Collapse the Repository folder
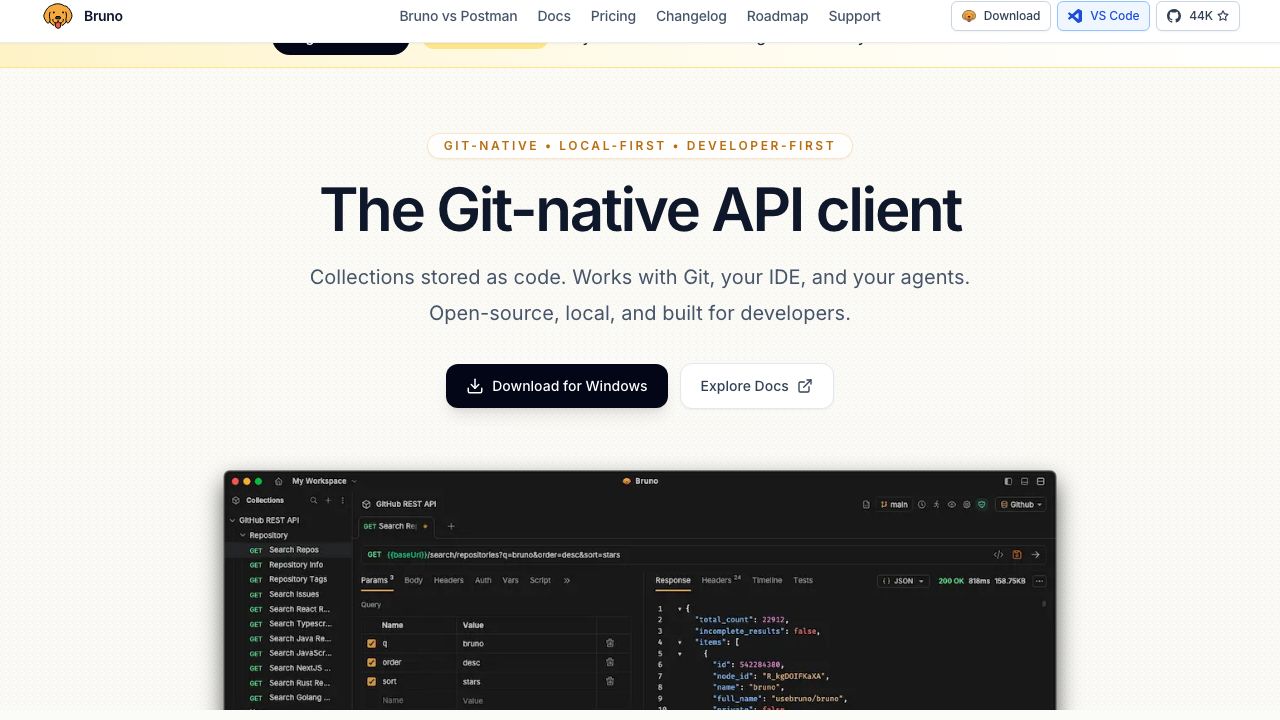 click(242, 535)
